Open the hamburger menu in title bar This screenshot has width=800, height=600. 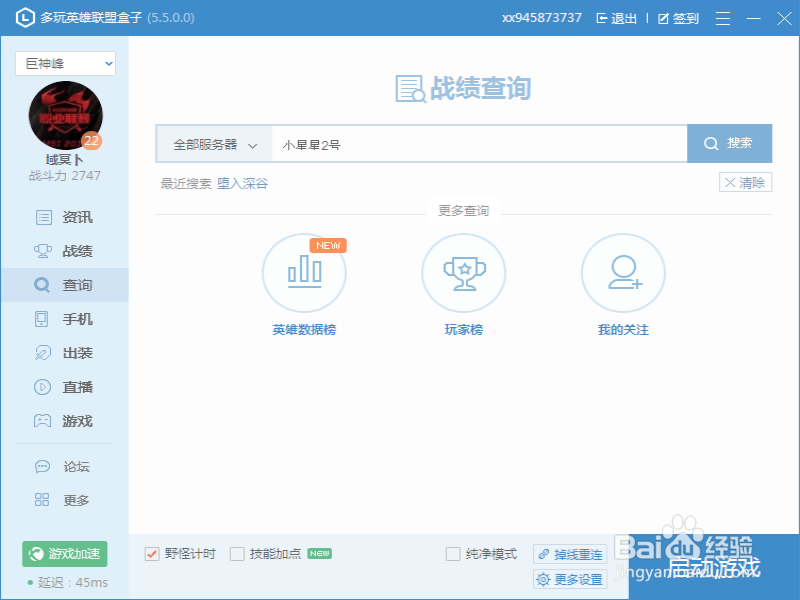coord(722,19)
